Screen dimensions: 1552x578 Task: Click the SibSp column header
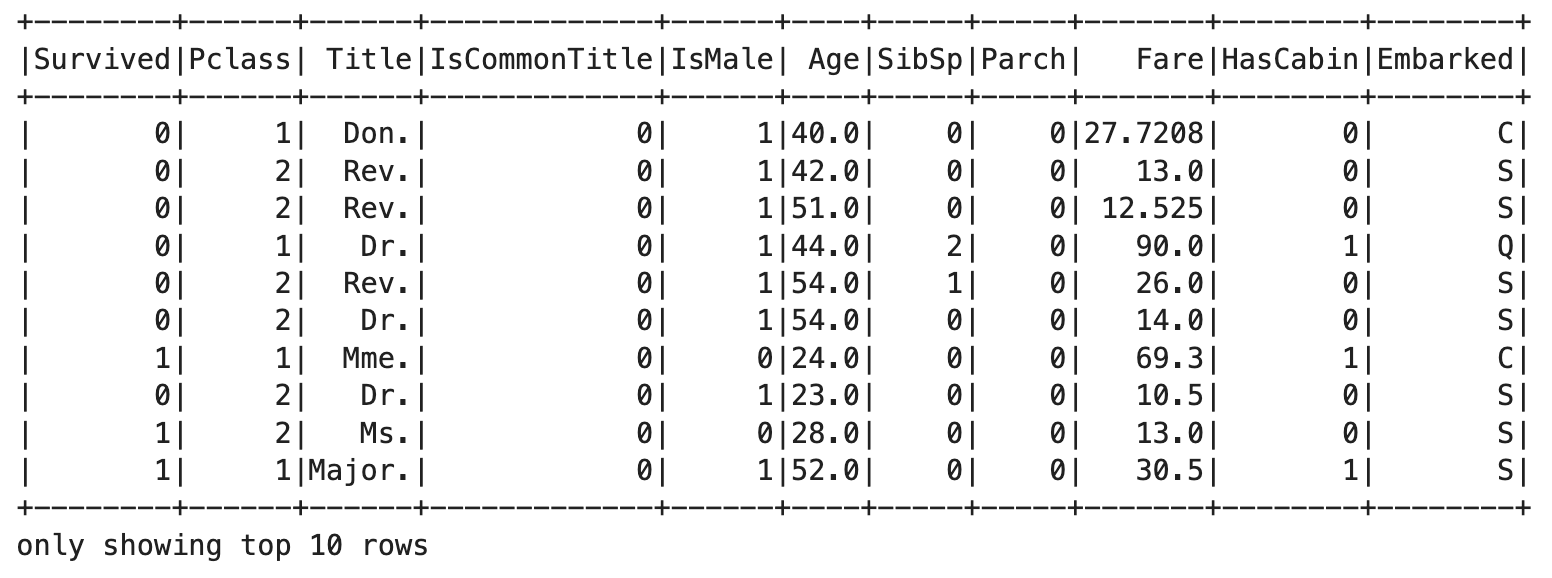coord(920,60)
